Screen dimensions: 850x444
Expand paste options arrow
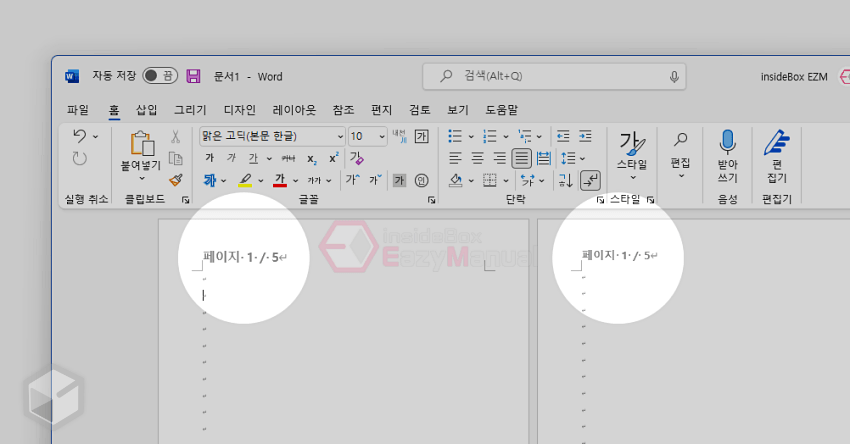pos(142,178)
